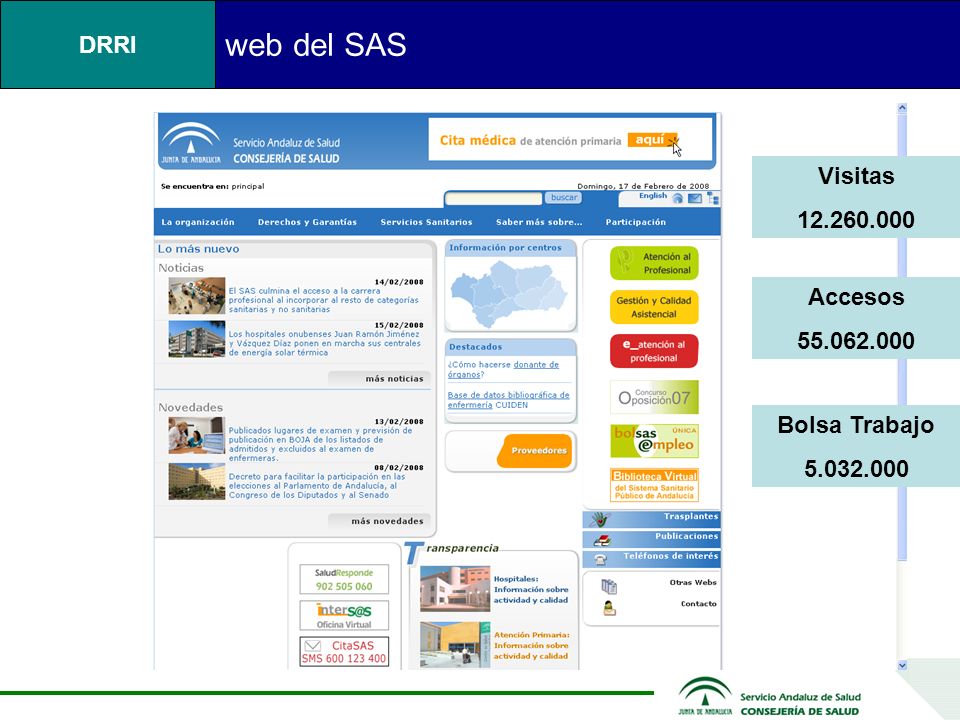Image resolution: width=960 pixels, height=720 pixels.
Task: Click Atención Primaria photo in Transparencia
Action: click(x=455, y=645)
